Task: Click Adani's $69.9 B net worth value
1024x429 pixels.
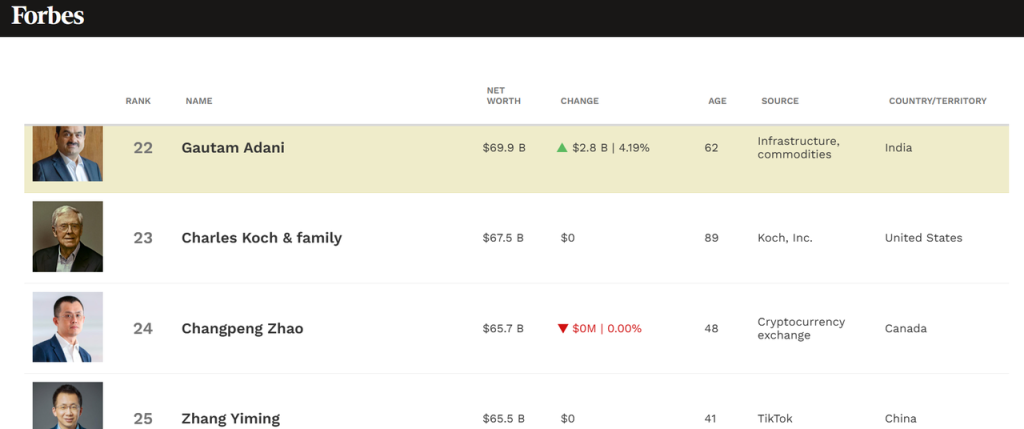Action: click(504, 148)
